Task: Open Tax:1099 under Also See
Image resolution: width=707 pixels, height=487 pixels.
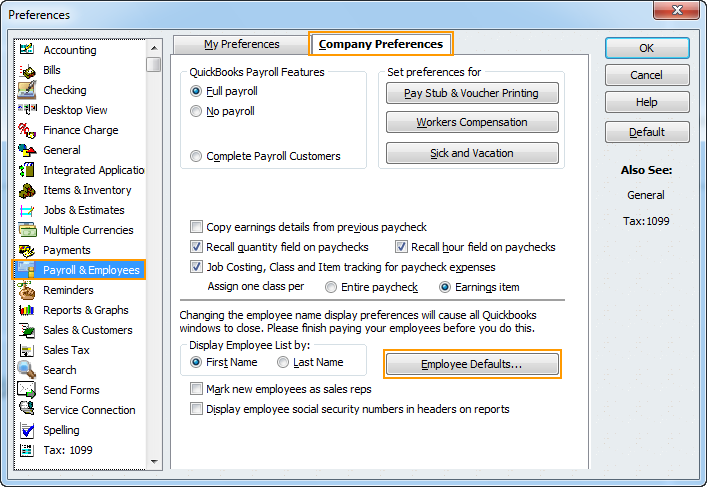Action: coord(646,221)
